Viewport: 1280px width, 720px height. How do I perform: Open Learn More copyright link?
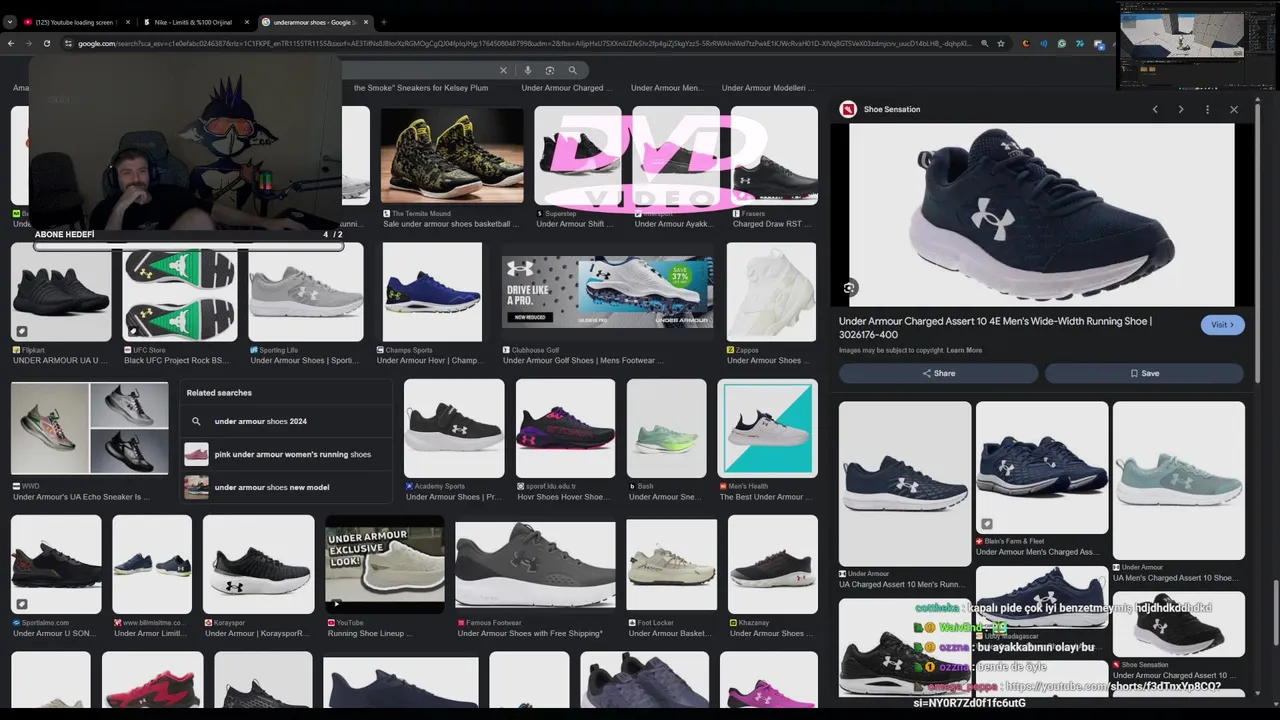(964, 350)
